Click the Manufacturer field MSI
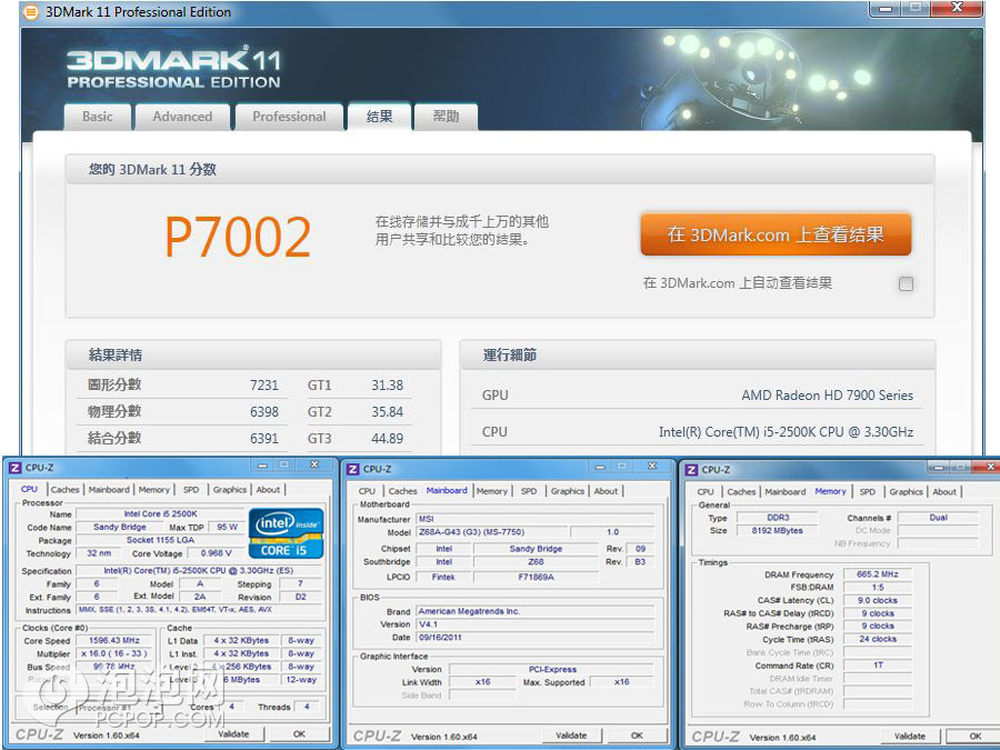The height and width of the screenshot is (750, 1000). click(535, 518)
